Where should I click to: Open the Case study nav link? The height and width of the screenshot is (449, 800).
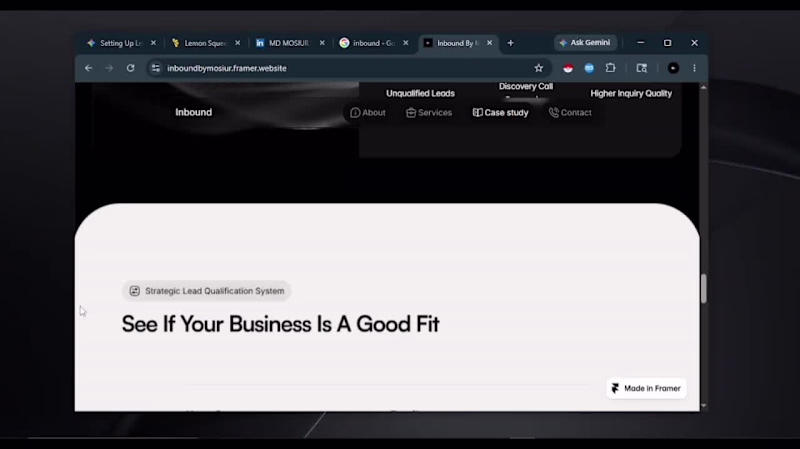[x=501, y=113]
